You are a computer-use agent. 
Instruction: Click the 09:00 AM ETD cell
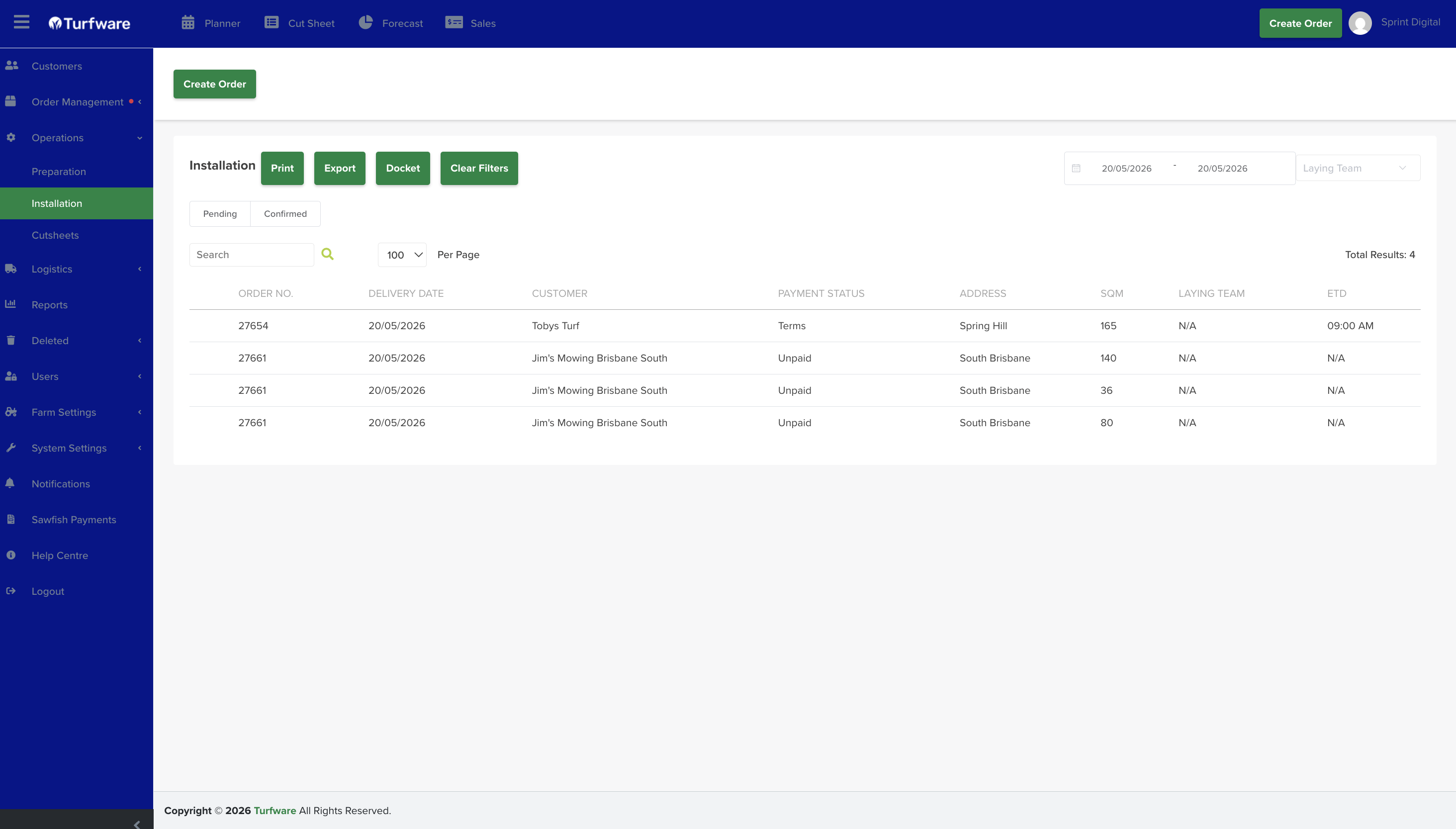point(1350,326)
